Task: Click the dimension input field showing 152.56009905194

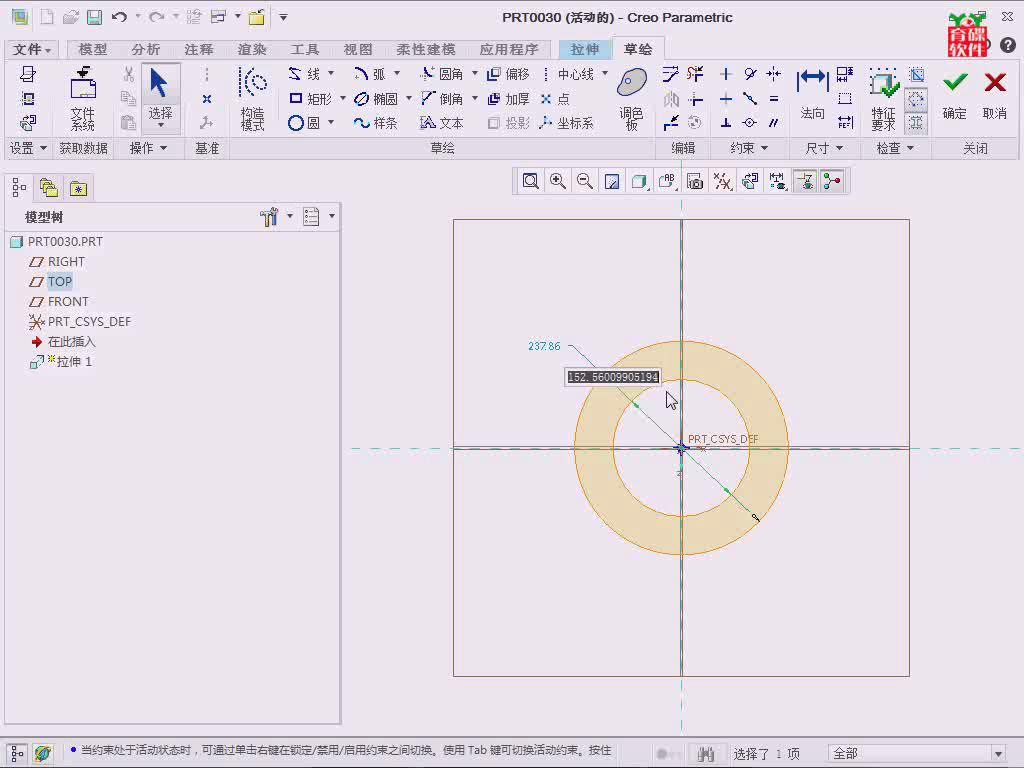Action: click(x=613, y=377)
